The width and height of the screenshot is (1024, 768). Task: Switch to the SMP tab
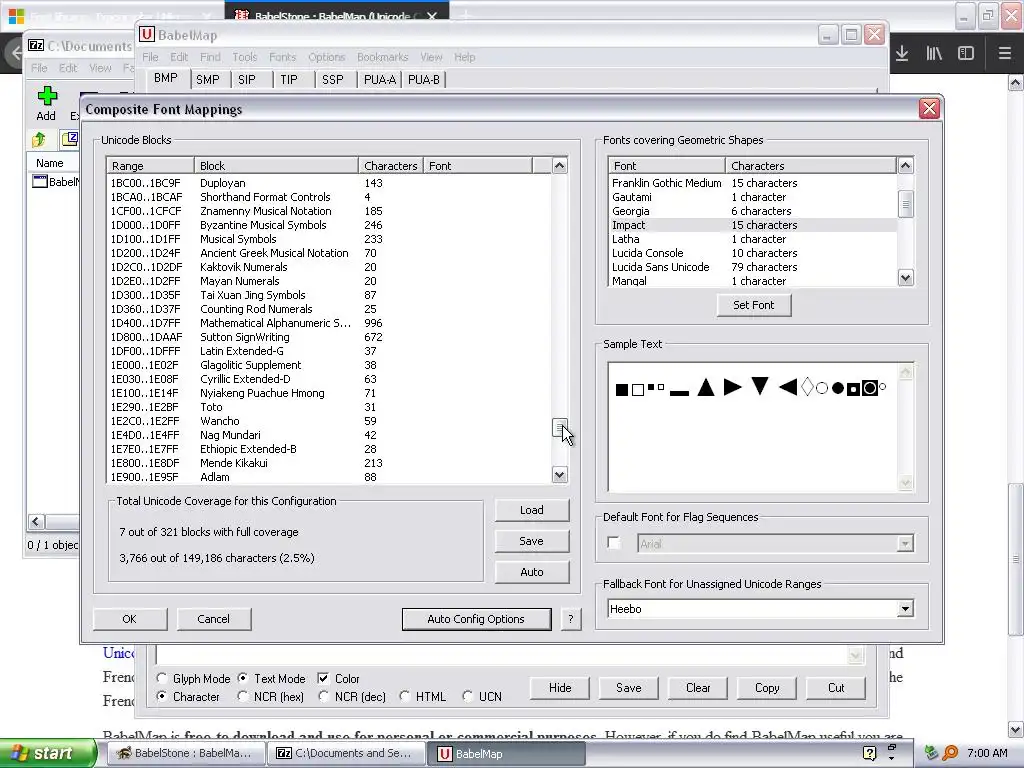[x=208, y=80]
